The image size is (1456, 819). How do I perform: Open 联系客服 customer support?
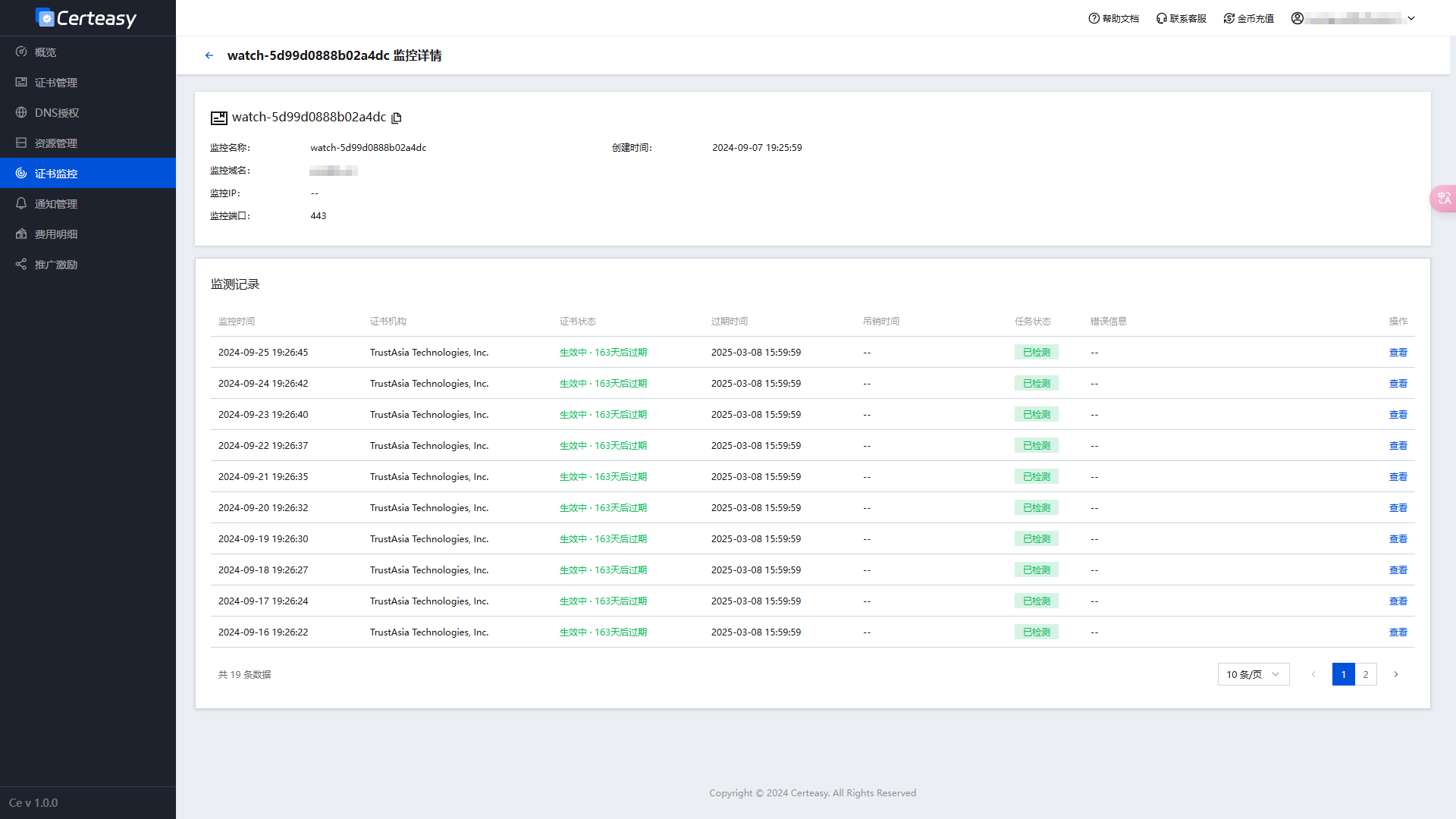1181,18
